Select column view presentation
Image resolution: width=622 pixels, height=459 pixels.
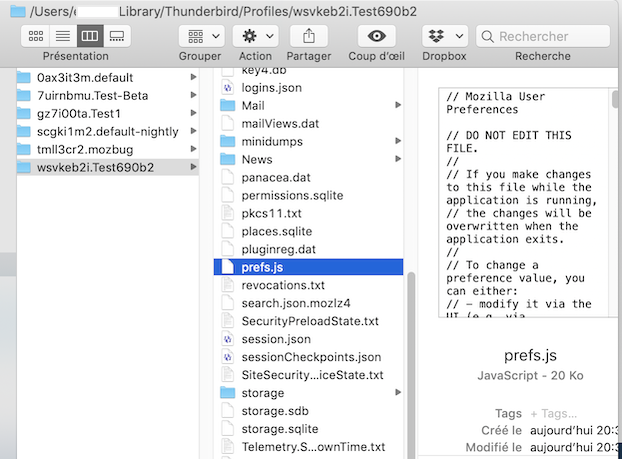(x=90, y=36)
